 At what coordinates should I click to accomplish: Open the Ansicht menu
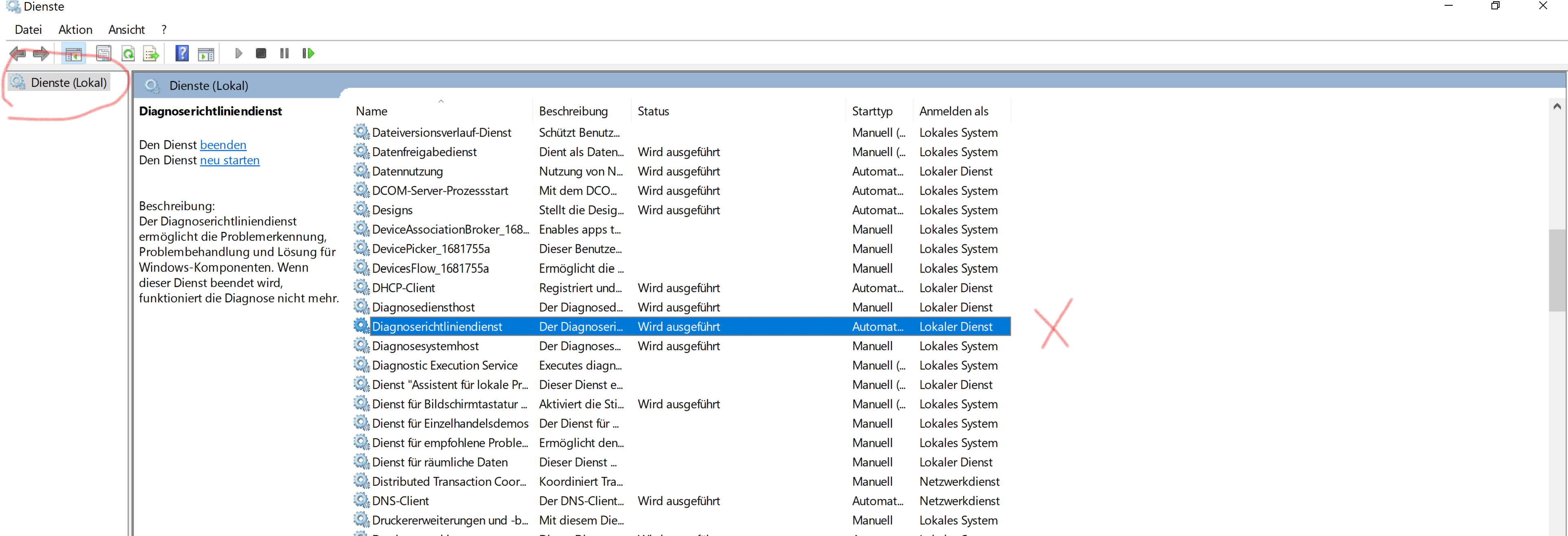click(x=126, y=29)
